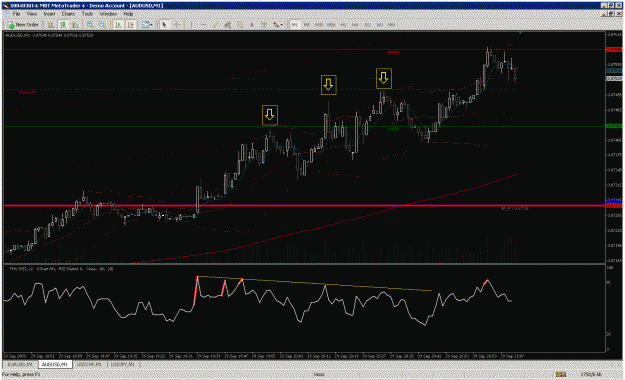Select the trendline drawing tool
625x380 pixels.
click(215, 25)
